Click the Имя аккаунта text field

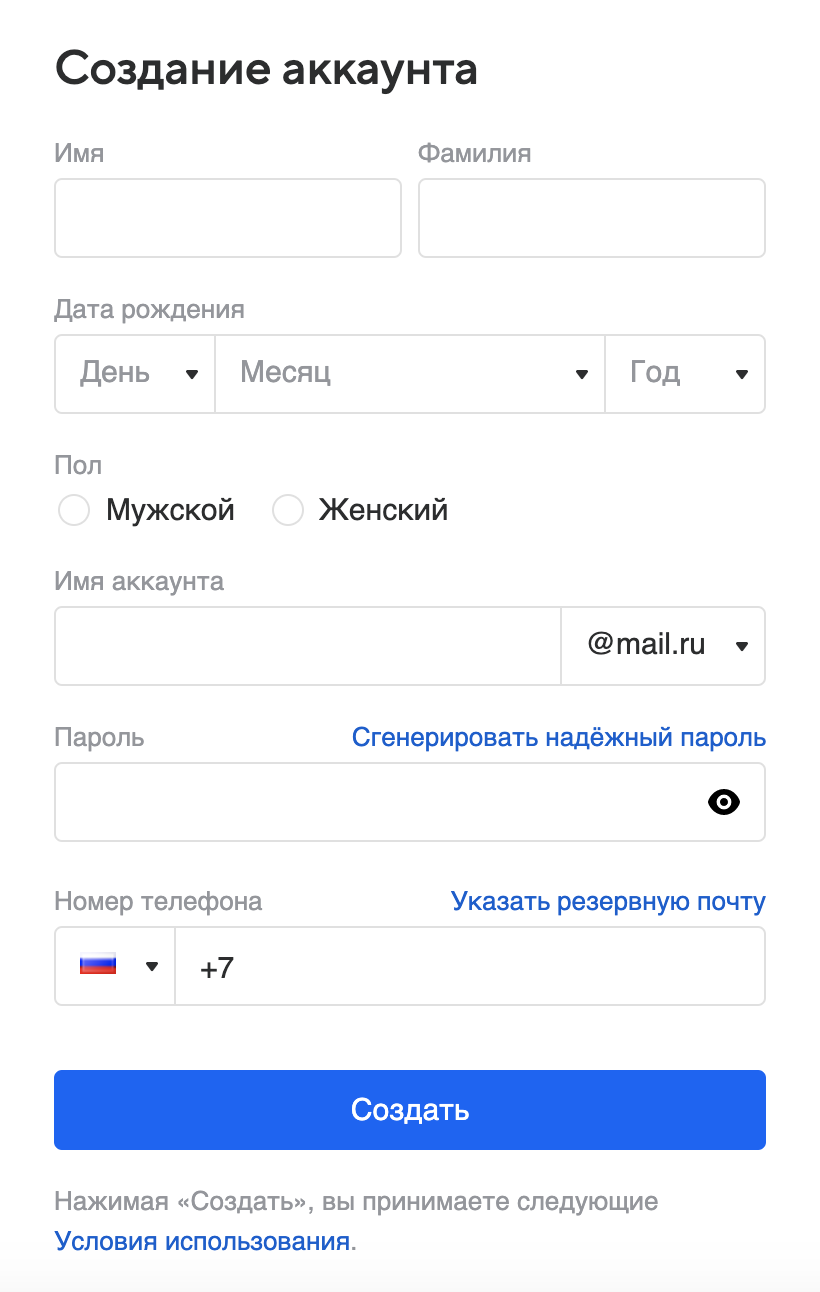(308, 646)
